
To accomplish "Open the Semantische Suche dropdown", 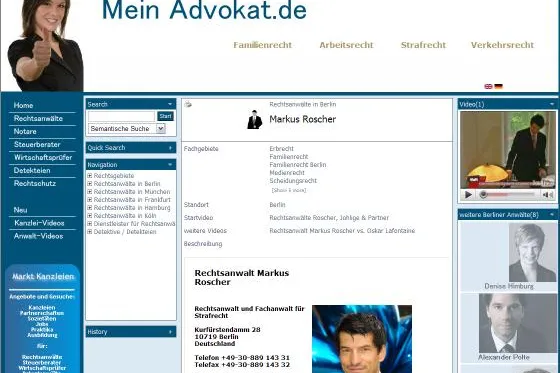I will pyautogui.click(x=160, y=129).
